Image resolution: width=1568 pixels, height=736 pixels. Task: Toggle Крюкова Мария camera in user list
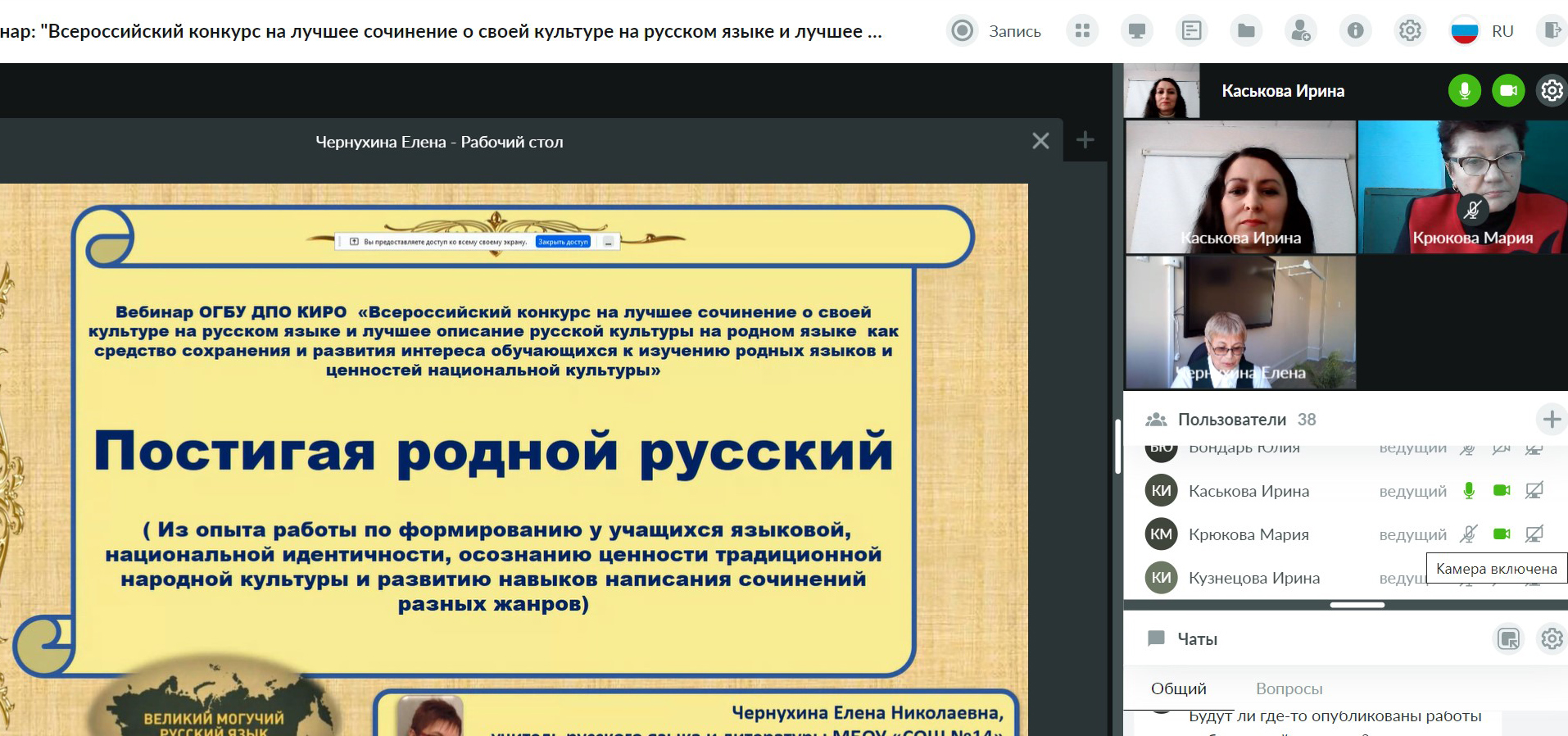coord(1502,534)
